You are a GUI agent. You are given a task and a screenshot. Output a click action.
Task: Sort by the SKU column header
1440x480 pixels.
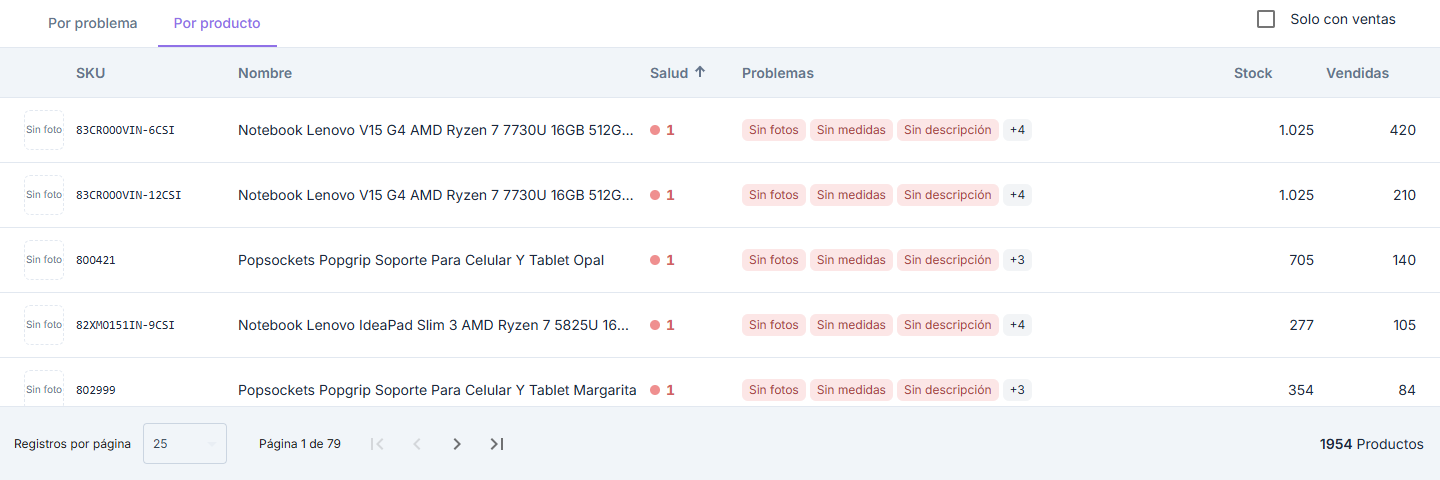(x=90, y=73)
